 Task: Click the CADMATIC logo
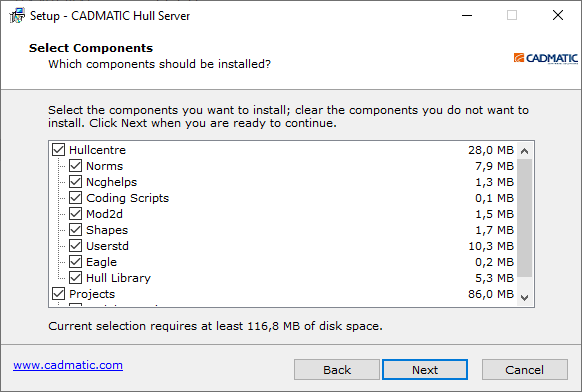click(x=546, y=58)
